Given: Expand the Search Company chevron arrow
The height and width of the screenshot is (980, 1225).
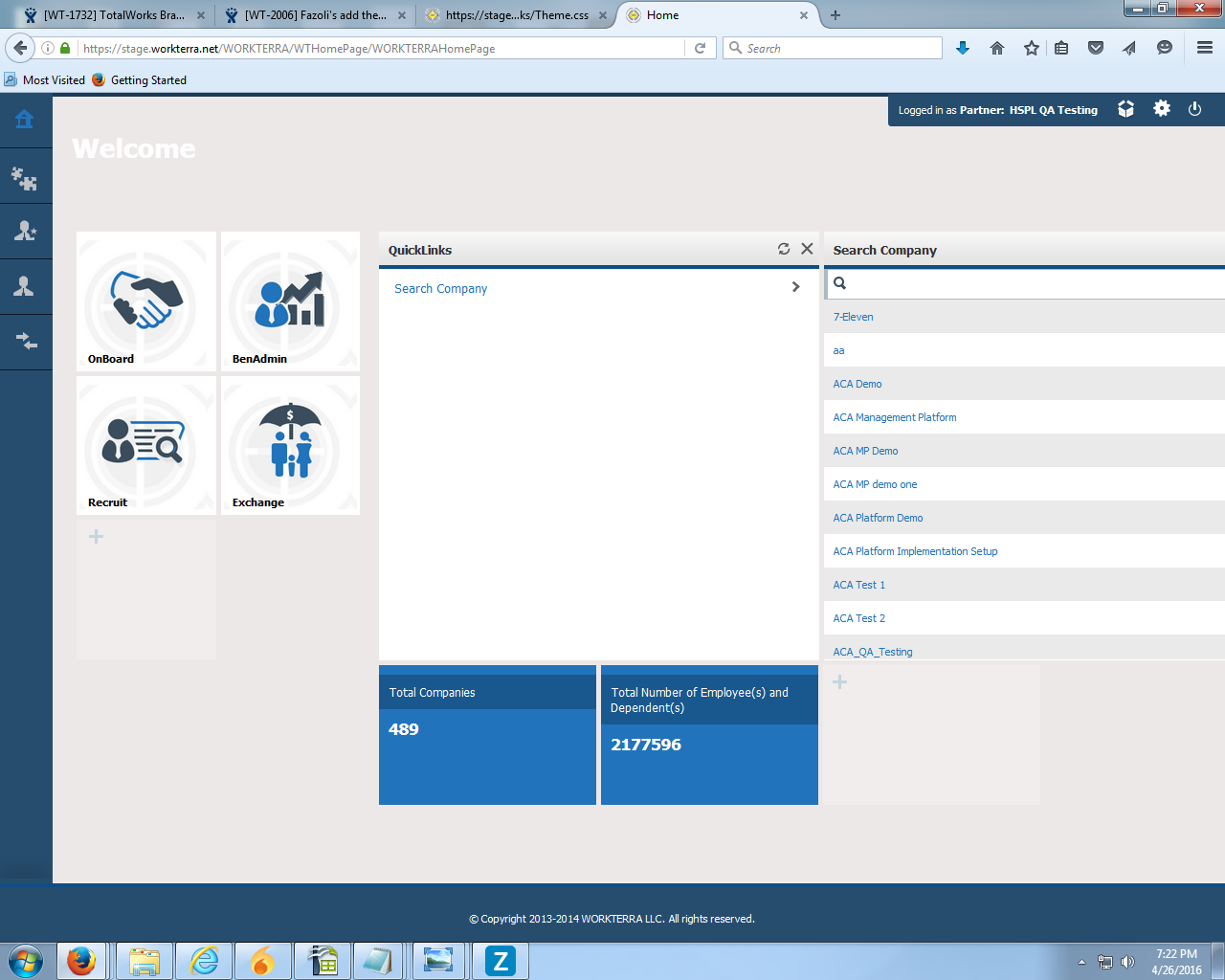Looking at the screenshot, I should click(795, 287).
